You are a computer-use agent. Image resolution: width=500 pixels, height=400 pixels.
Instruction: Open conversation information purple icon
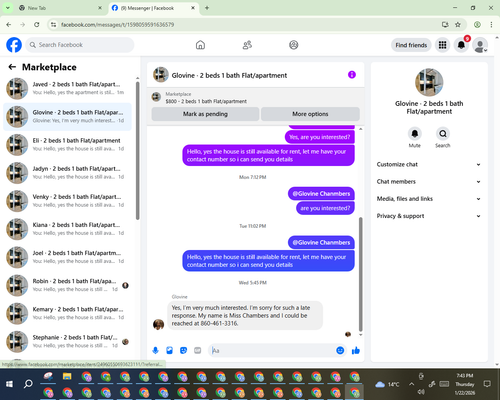[352, 75]
